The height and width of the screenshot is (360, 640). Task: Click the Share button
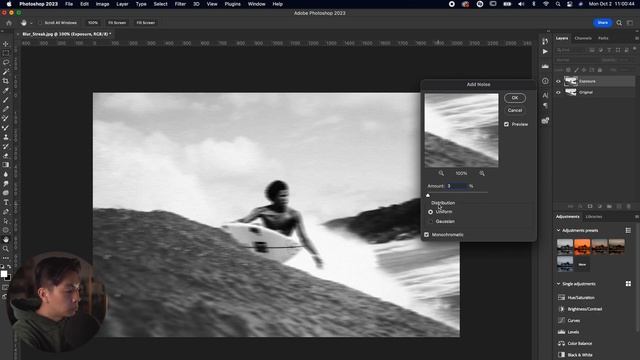coord(602,23)
